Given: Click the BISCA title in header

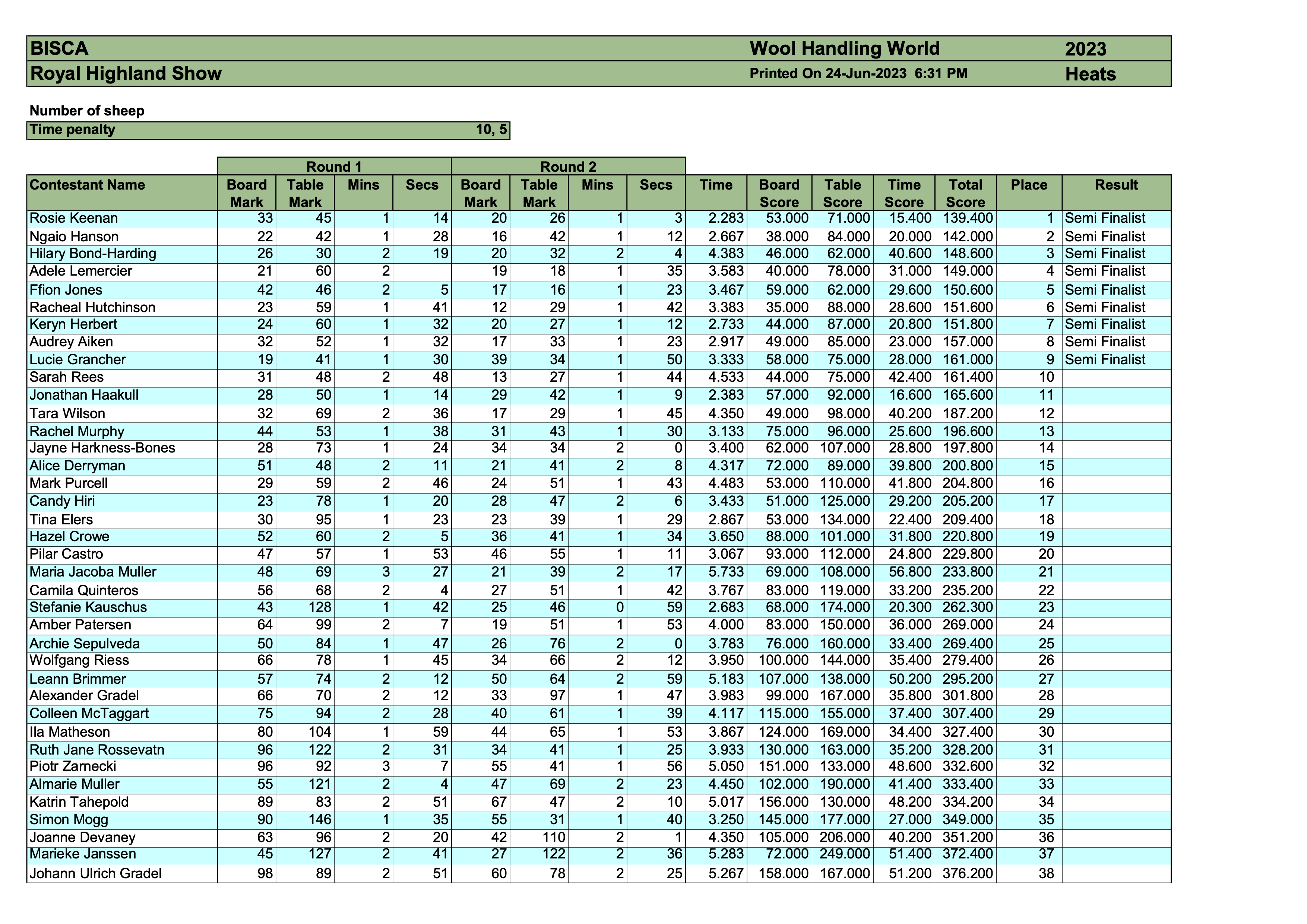Looking at the screenshot, I should (59, 48).
